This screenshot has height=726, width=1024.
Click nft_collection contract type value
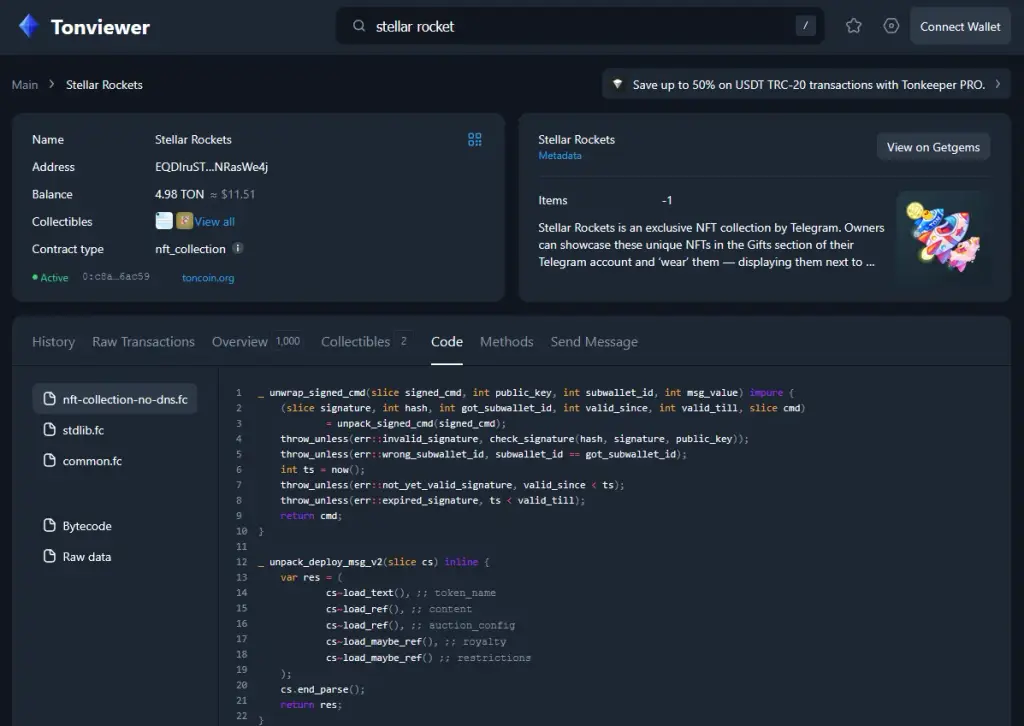[x=190, y=249]
